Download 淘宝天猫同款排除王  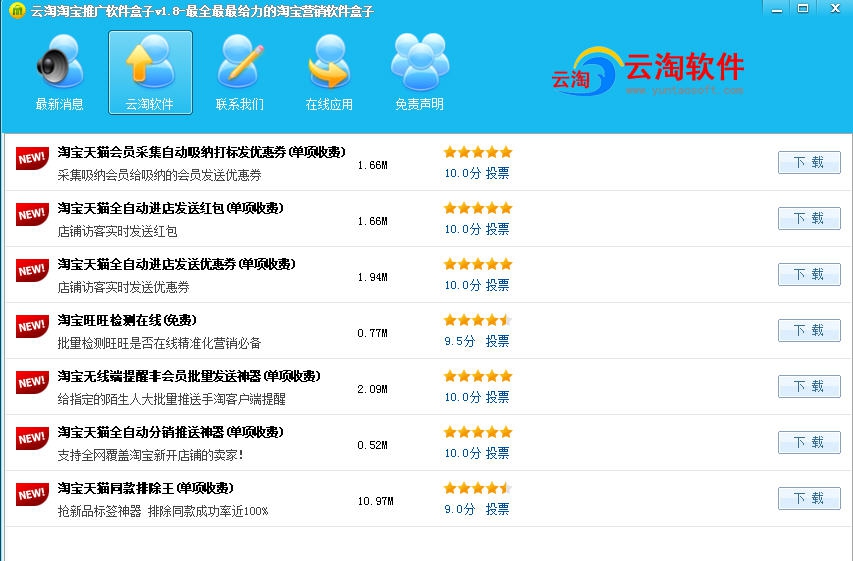point(809,498)
